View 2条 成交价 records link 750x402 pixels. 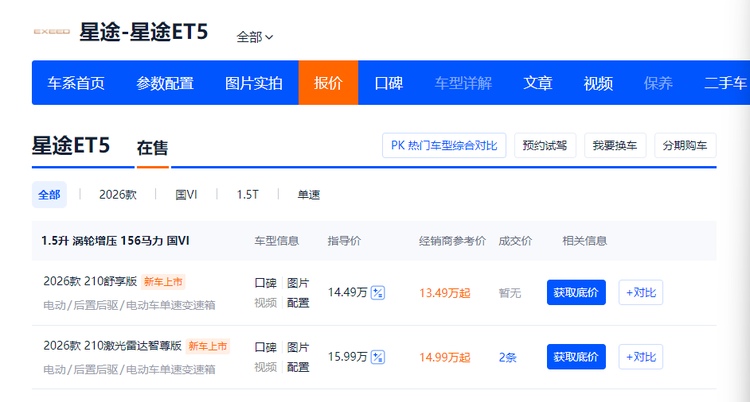509,357
